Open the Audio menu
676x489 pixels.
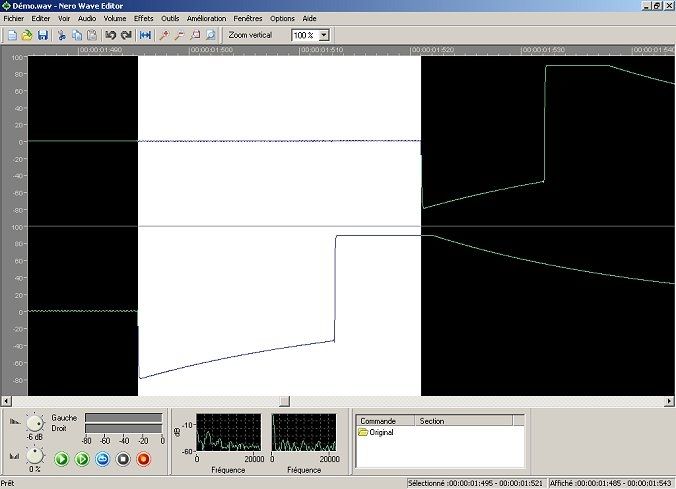(87, 19)
